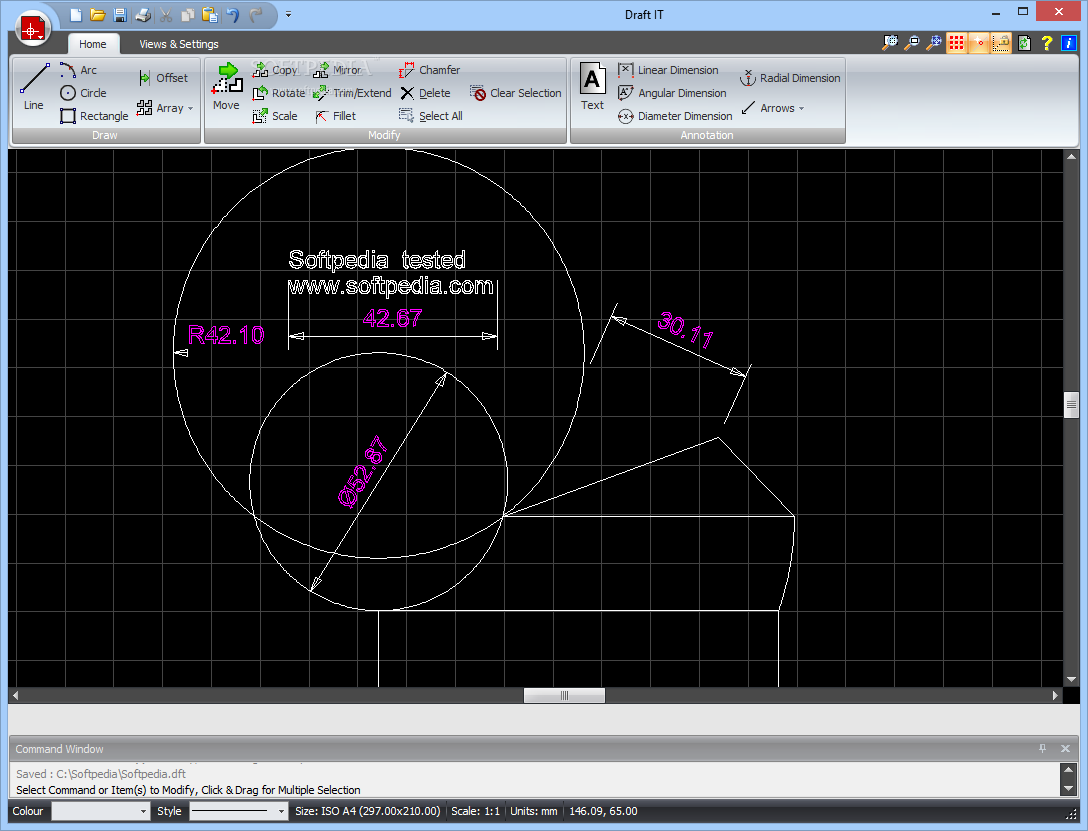Click the Chamfer tool
This screenshot has height=831, width=1088.
coord(430,70)
